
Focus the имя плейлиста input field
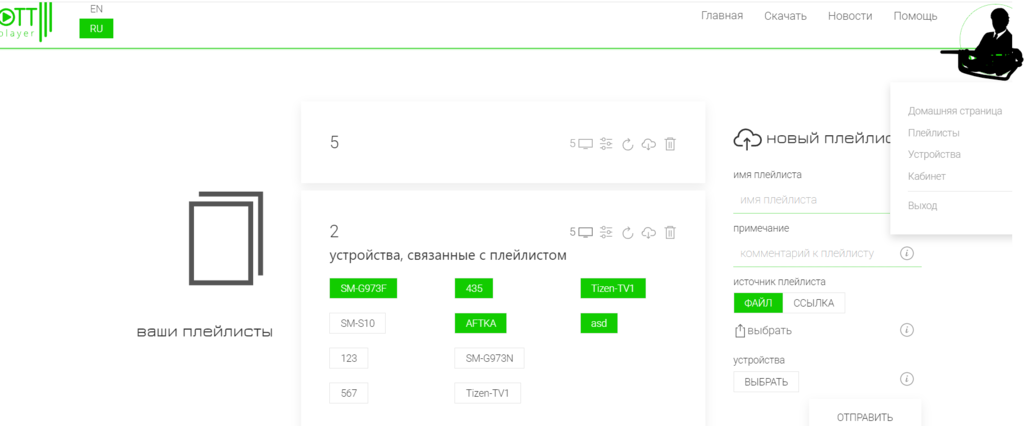click(812, 200)
